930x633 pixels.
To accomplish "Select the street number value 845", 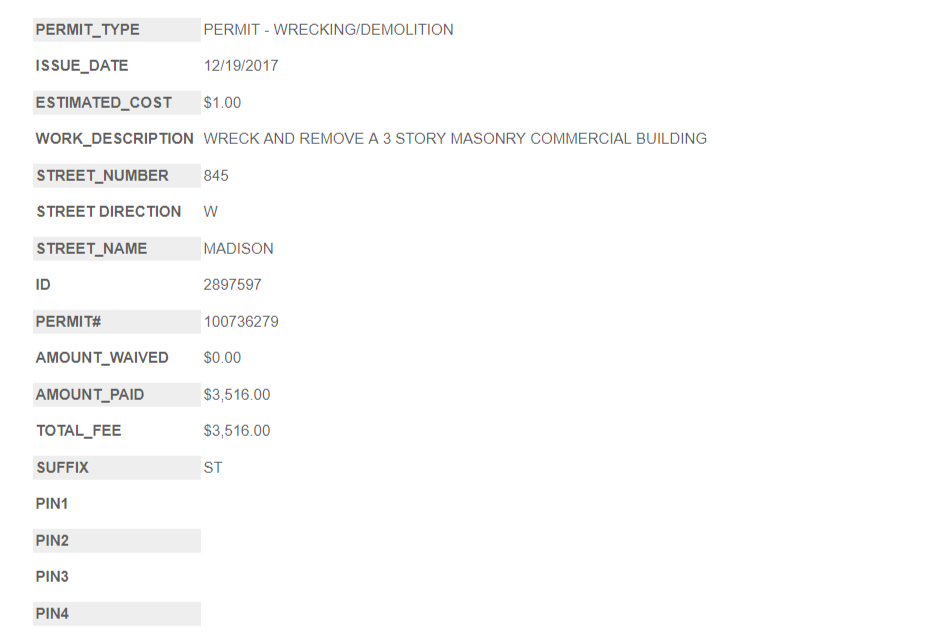I will (216, 176).
